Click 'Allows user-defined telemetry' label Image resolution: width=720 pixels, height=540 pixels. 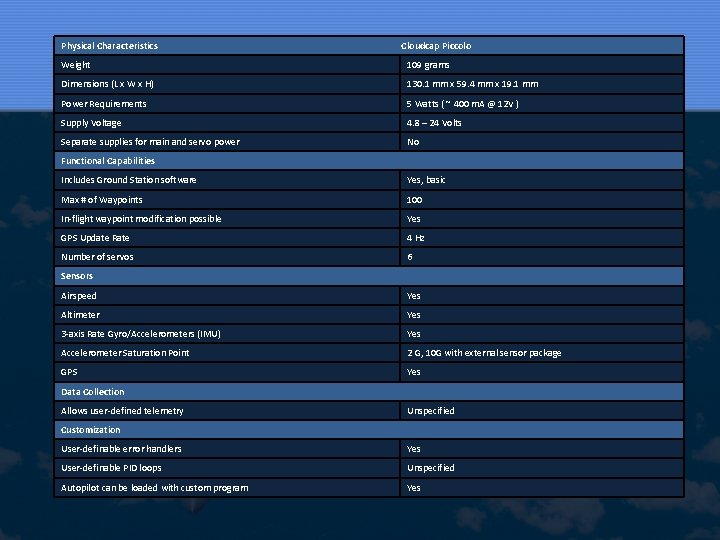122,411
